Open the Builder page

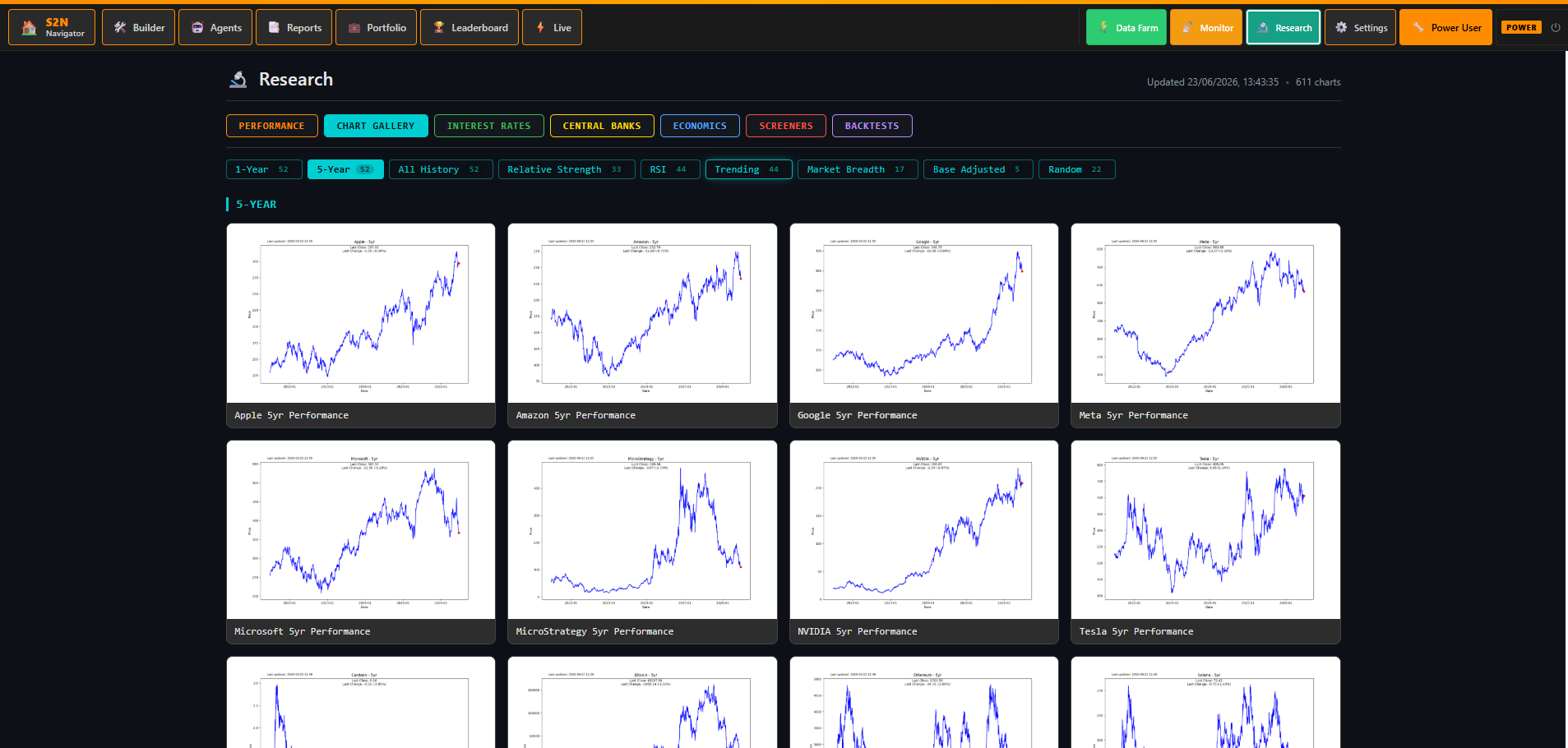pos(138,27)
